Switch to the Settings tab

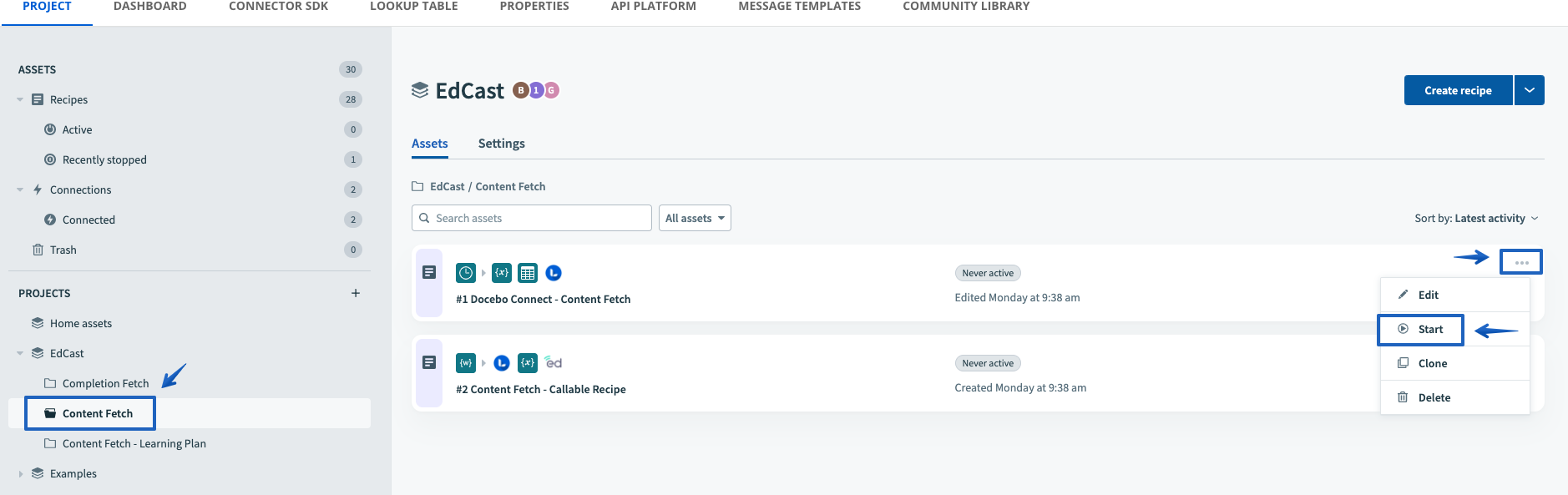pyautogui.click(x=501, y=144)
